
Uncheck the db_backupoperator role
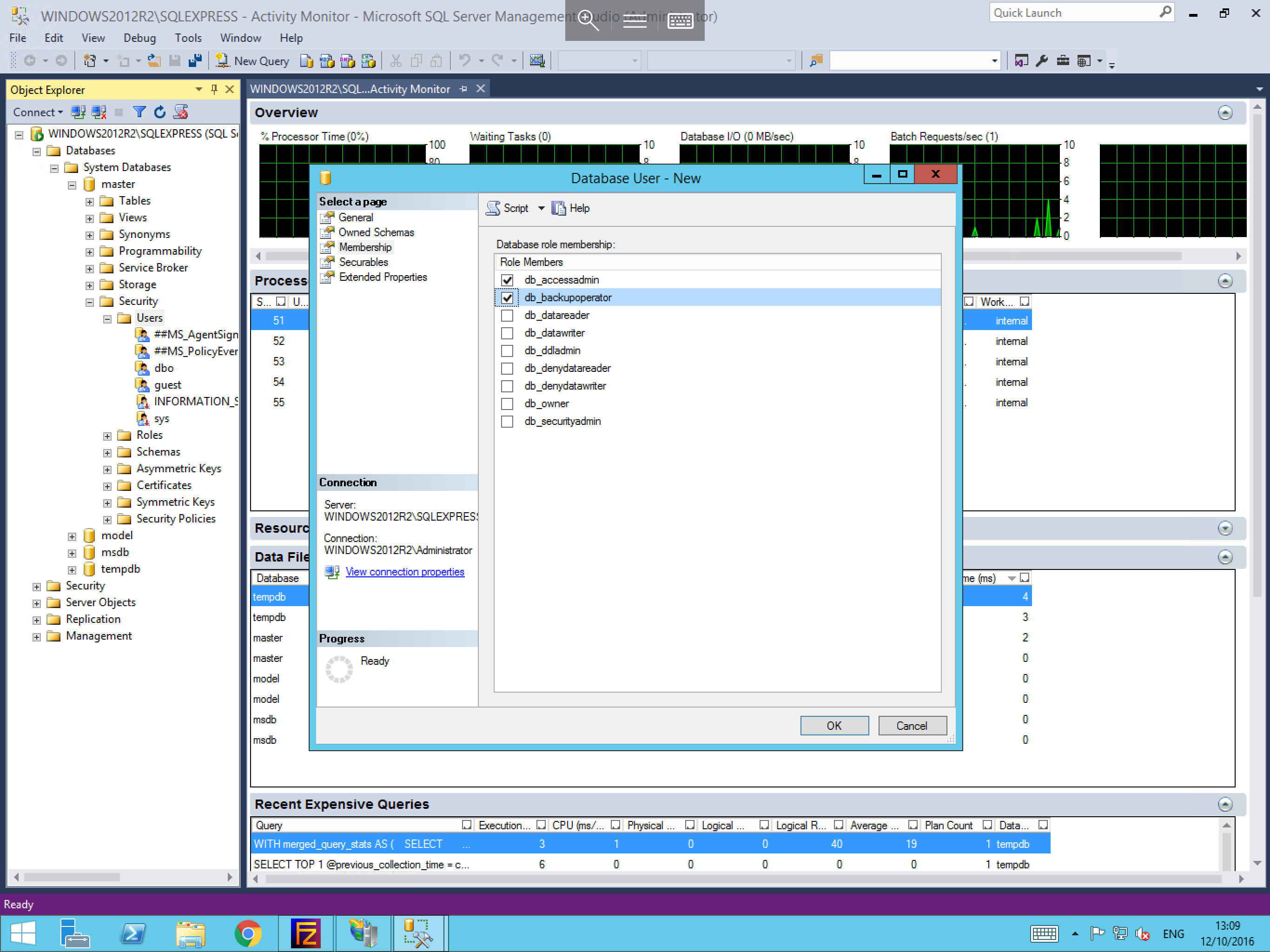(507, 298)
